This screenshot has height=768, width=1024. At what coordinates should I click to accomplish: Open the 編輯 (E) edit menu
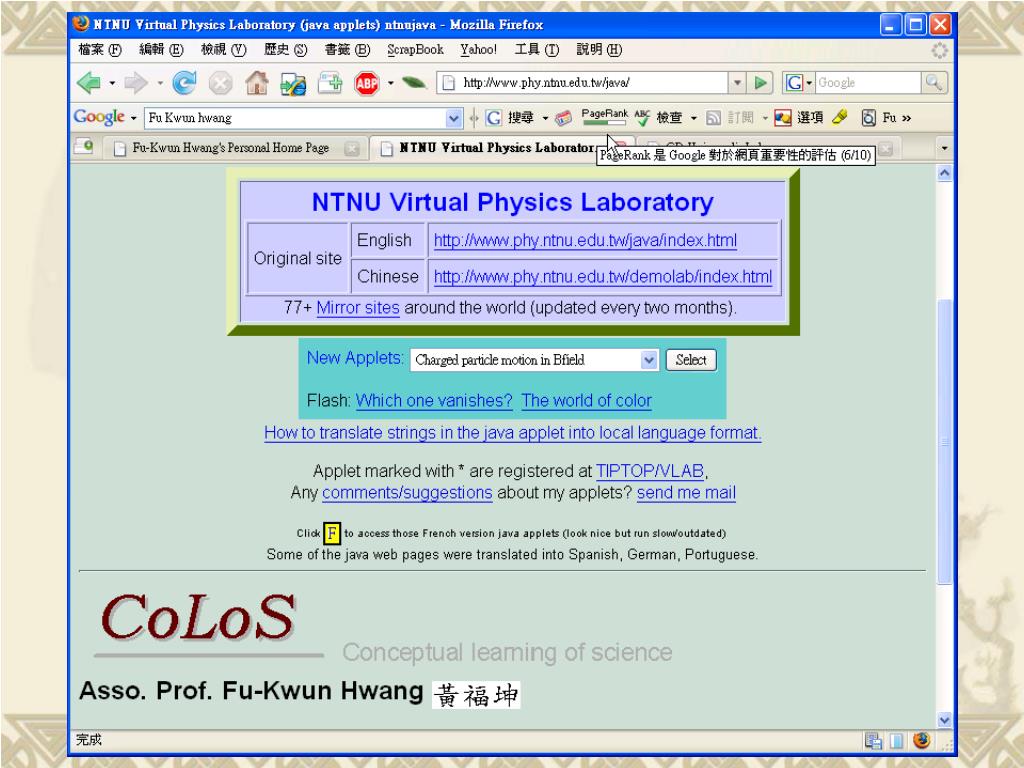coord(161,50)
